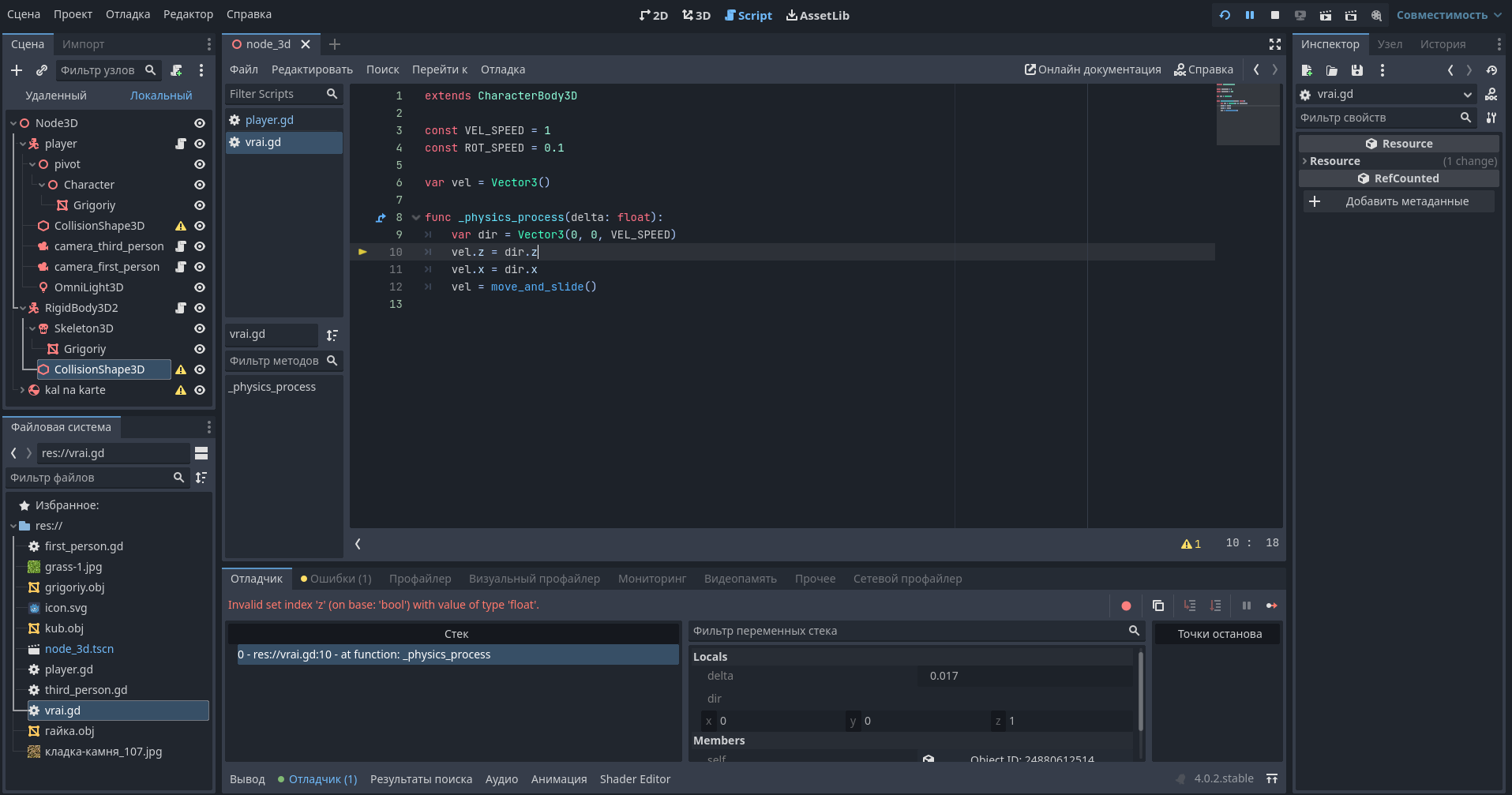Open the Совместимость renderer dropdown

click(1448, 15)
